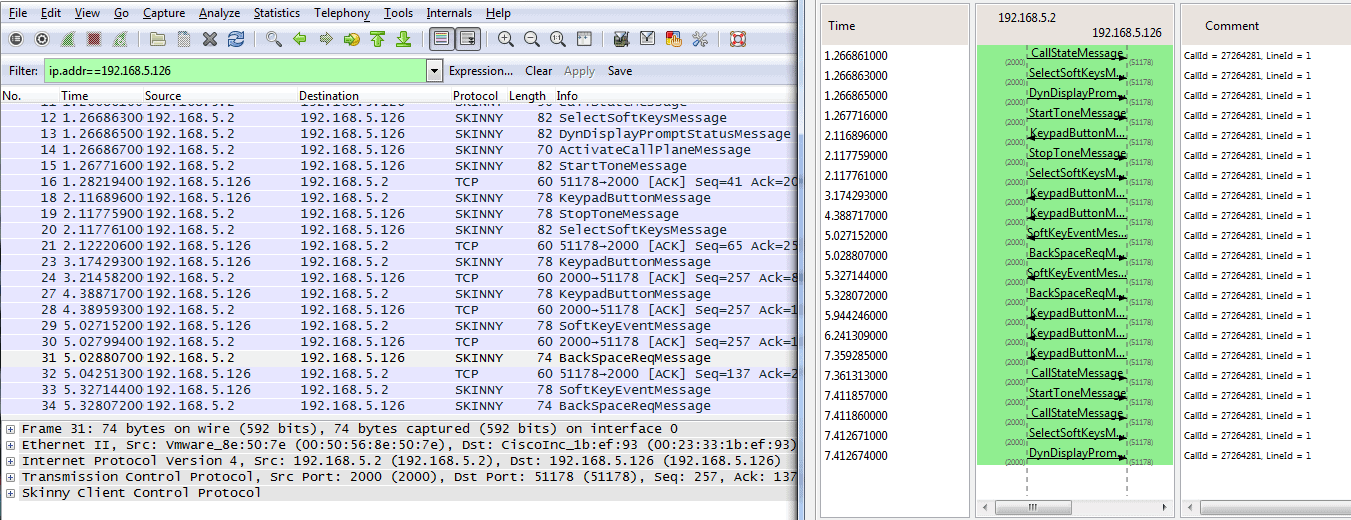Click Apply next to the filter
The image size is (1351, 520).
579,71
